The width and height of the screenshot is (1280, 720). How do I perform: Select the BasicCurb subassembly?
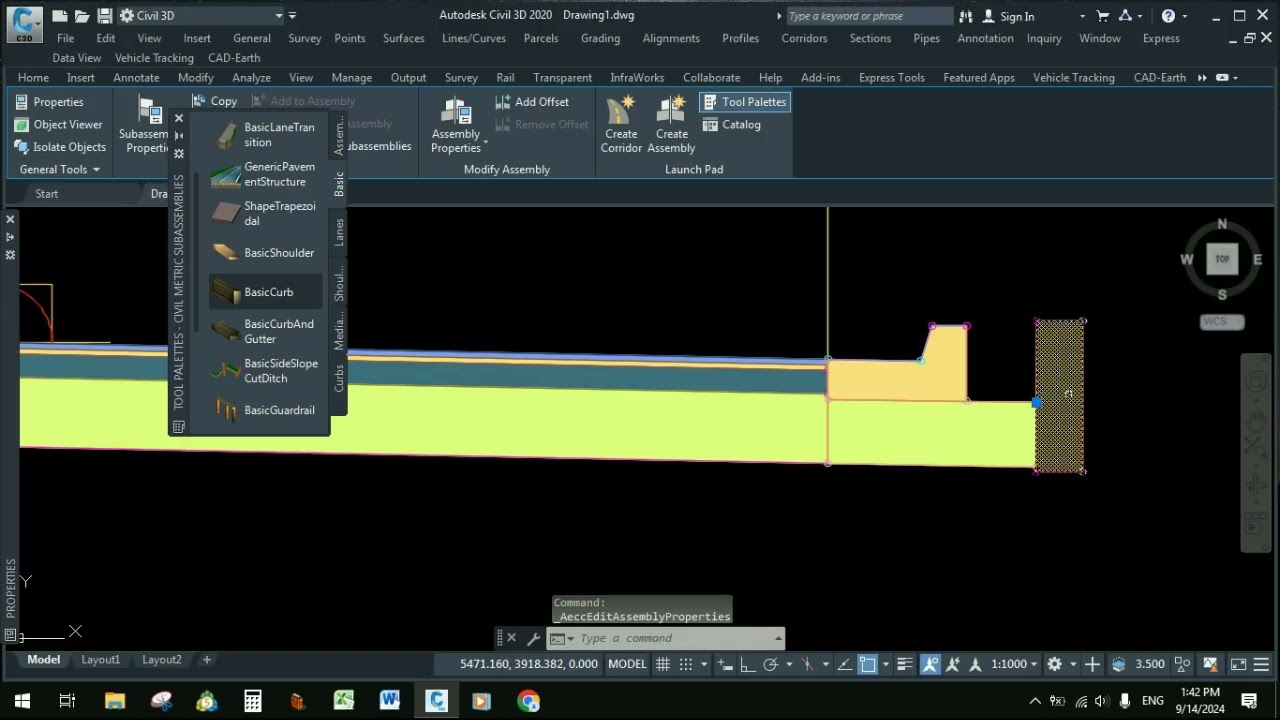coord(266,292)
